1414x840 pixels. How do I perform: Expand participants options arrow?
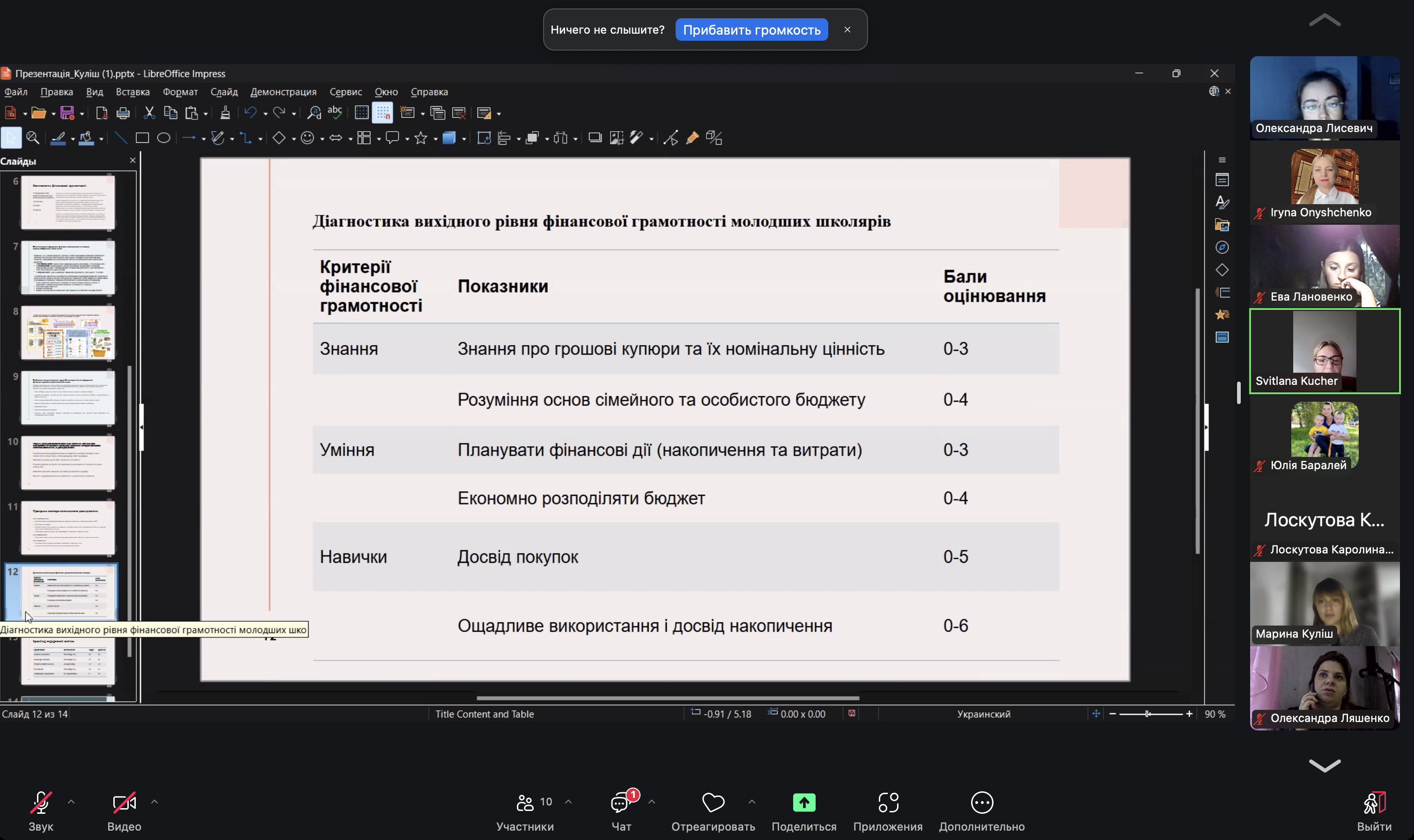pyautogui.click(x=568, y=802)
